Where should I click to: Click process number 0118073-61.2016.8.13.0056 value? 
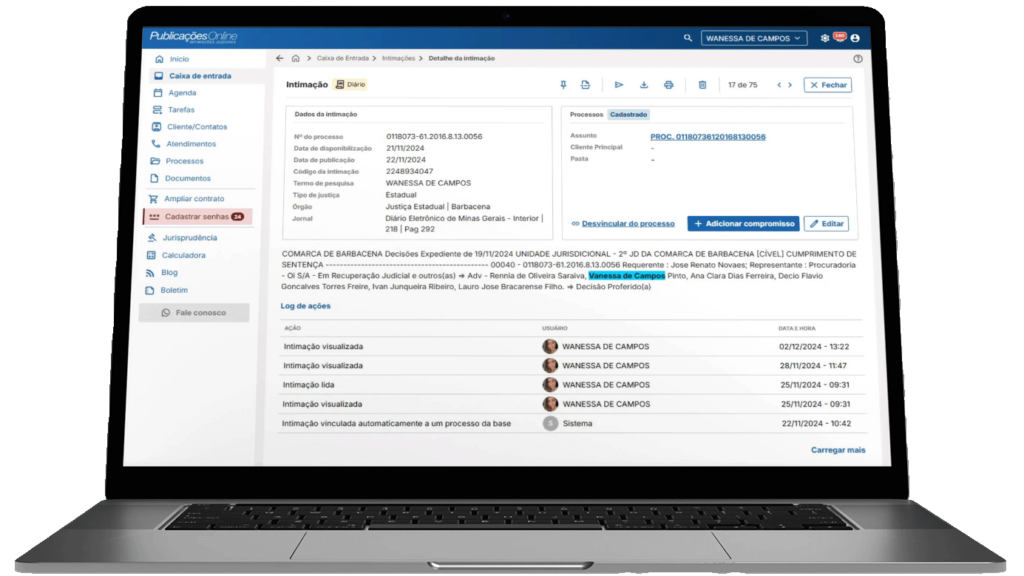coord(434,136)
